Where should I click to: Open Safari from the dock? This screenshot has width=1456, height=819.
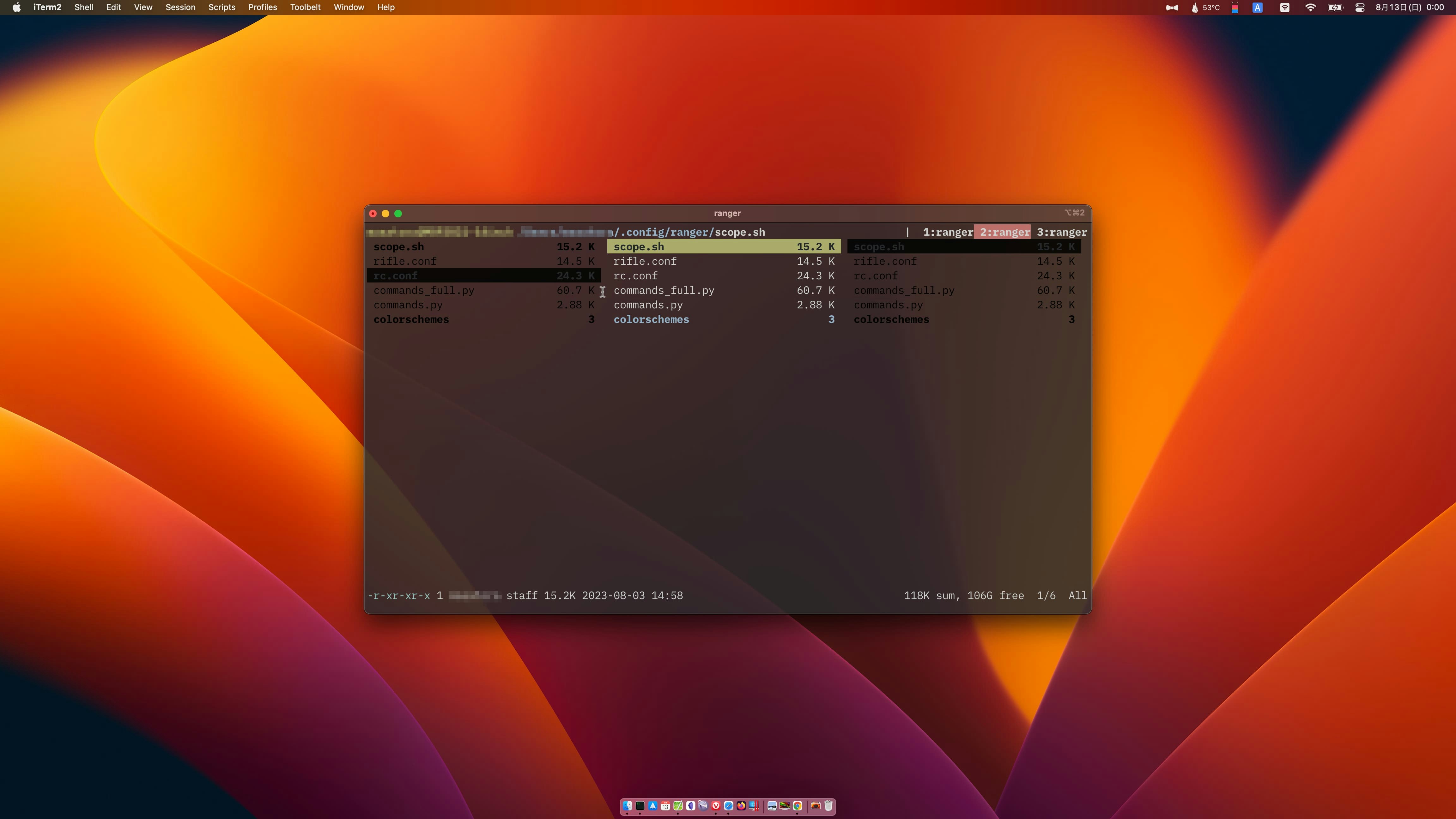(729, 805)
